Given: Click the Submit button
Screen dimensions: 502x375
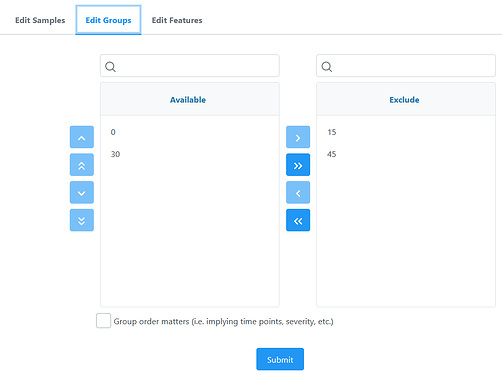Looking at the screenshot, I should 280,359.
